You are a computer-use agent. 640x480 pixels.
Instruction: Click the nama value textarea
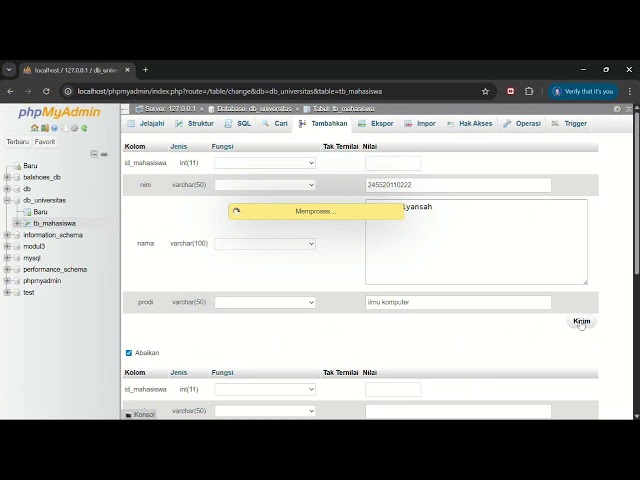(x=476, y=242)
